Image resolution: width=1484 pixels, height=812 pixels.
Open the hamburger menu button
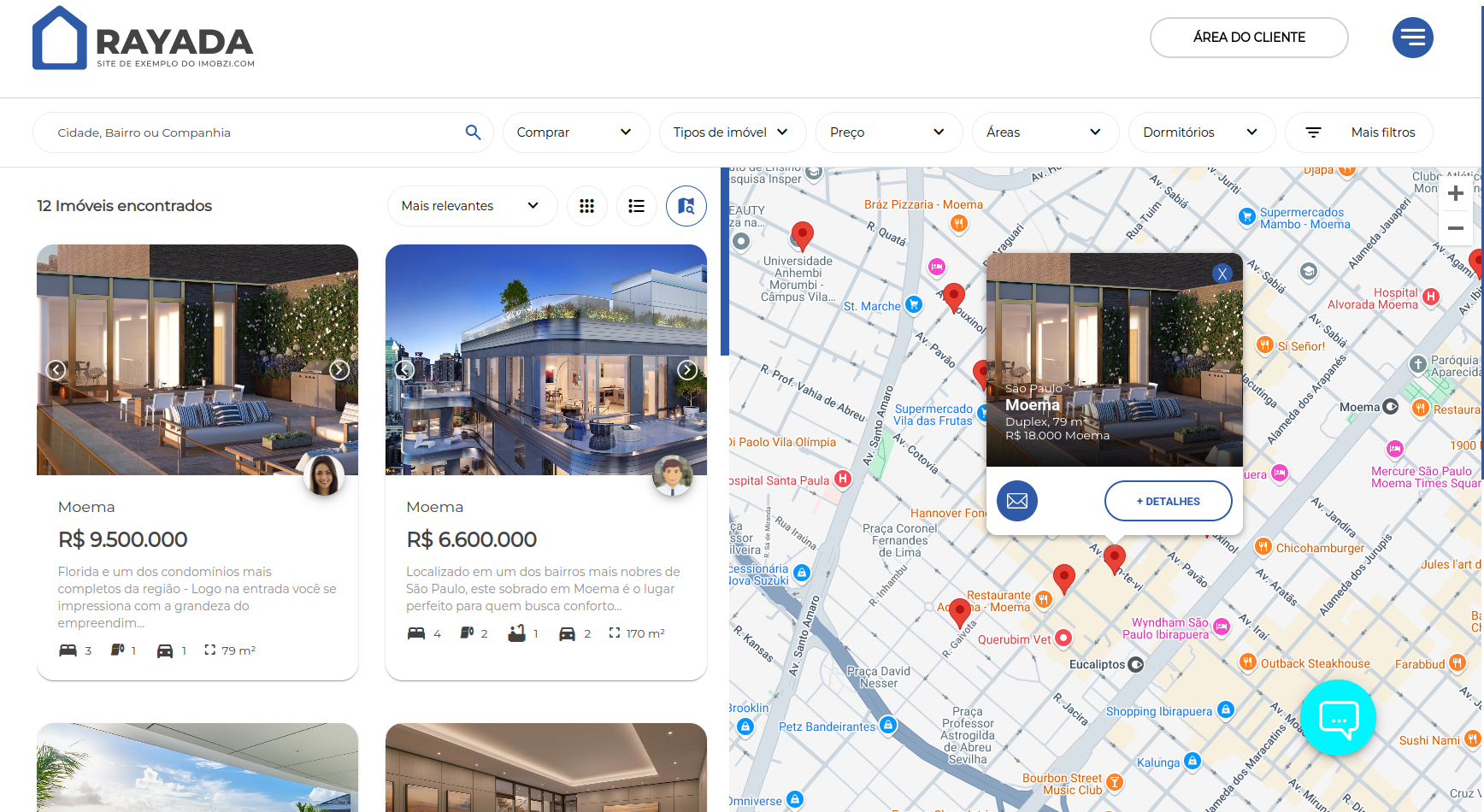click(x=1412, y=38)
